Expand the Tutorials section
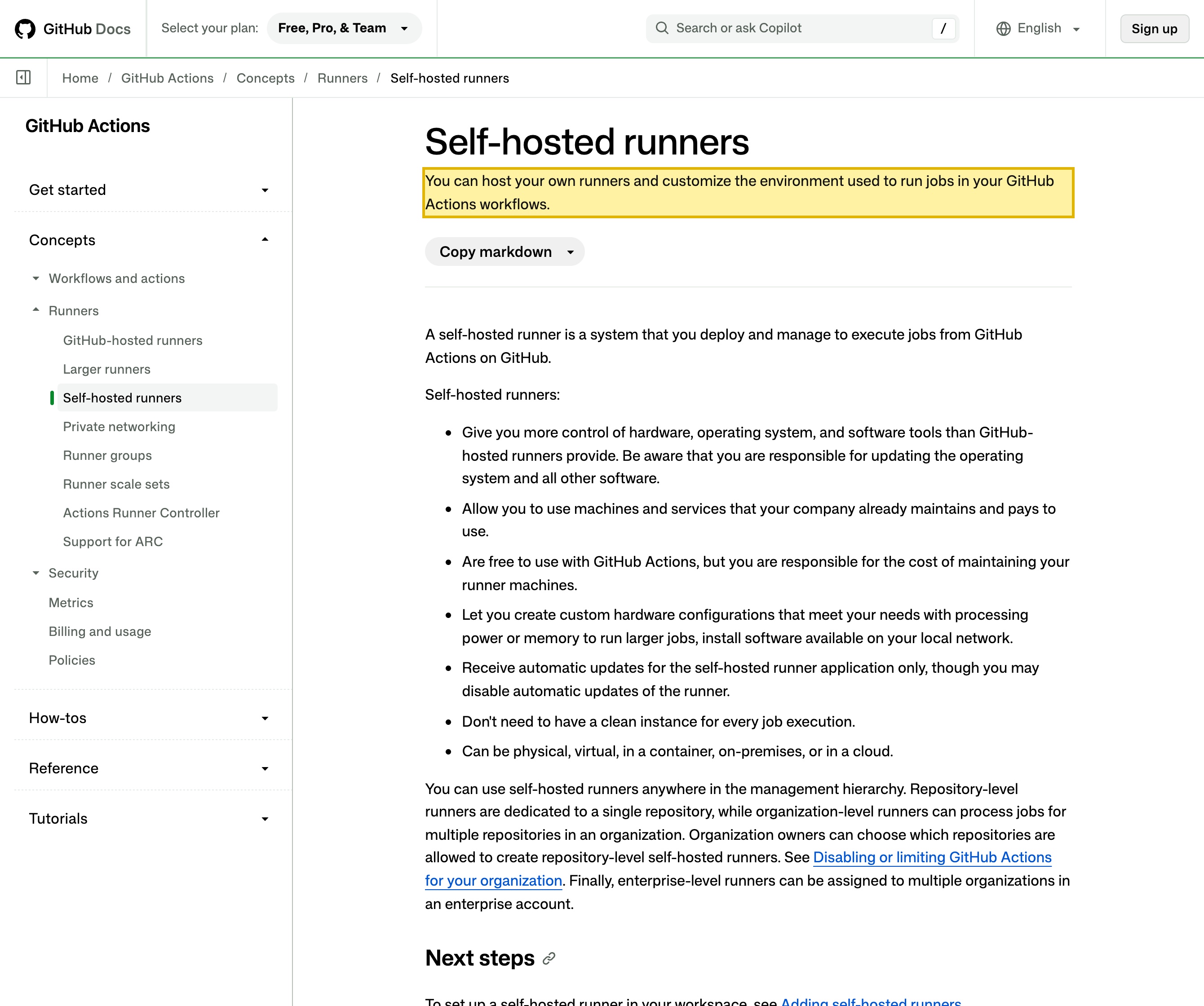1204x1006 pixels. pos(149,819)
